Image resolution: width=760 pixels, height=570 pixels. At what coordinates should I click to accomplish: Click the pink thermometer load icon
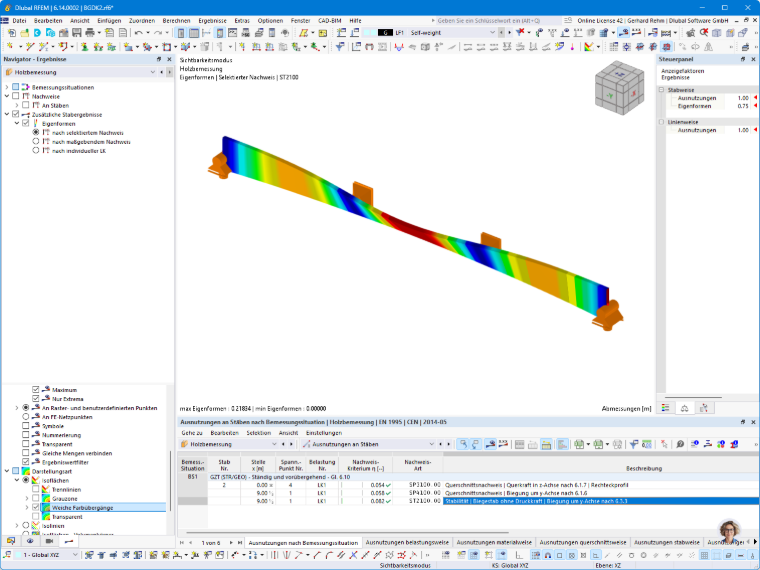coord(572,47)
